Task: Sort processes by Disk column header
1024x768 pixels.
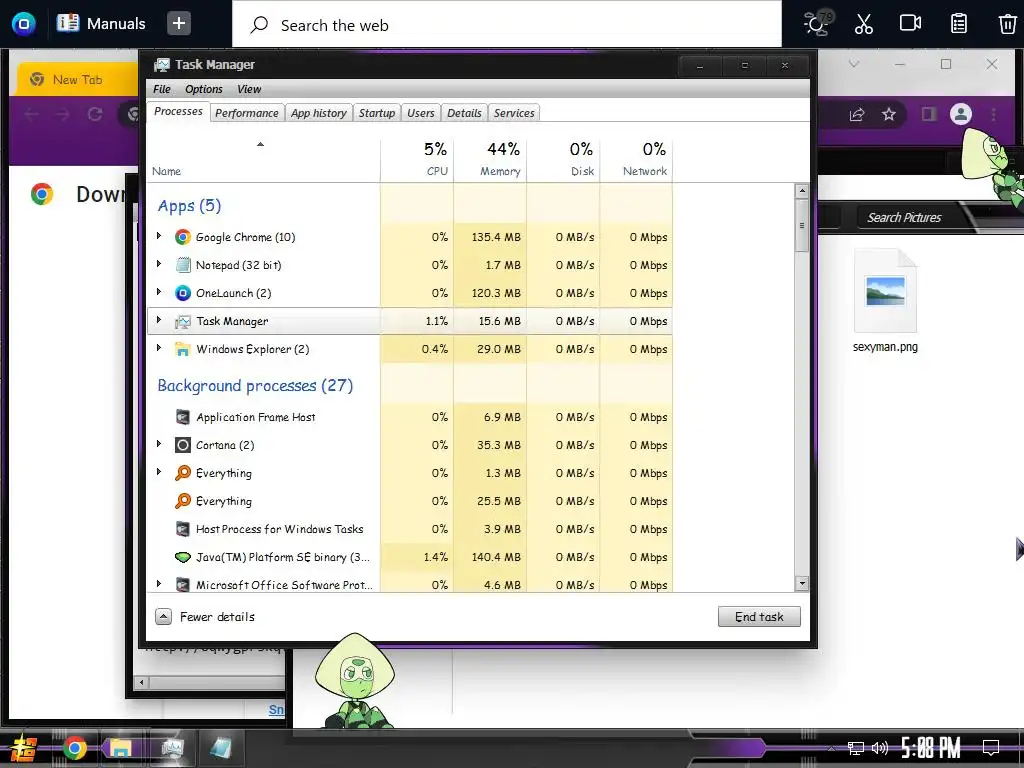Action: (564, 159)
